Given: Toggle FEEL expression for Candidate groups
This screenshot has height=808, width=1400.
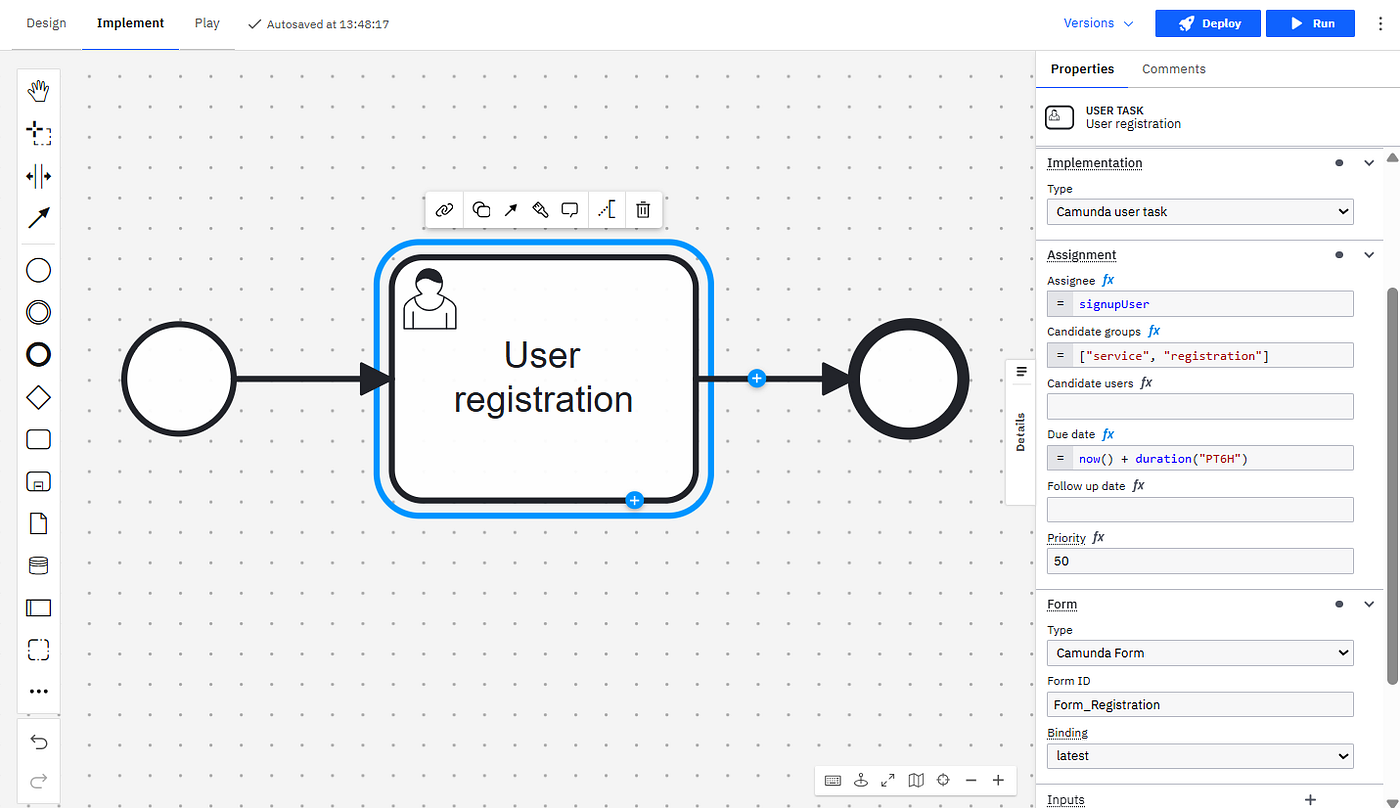Looking at the screenshot, I should (1154, 331).
